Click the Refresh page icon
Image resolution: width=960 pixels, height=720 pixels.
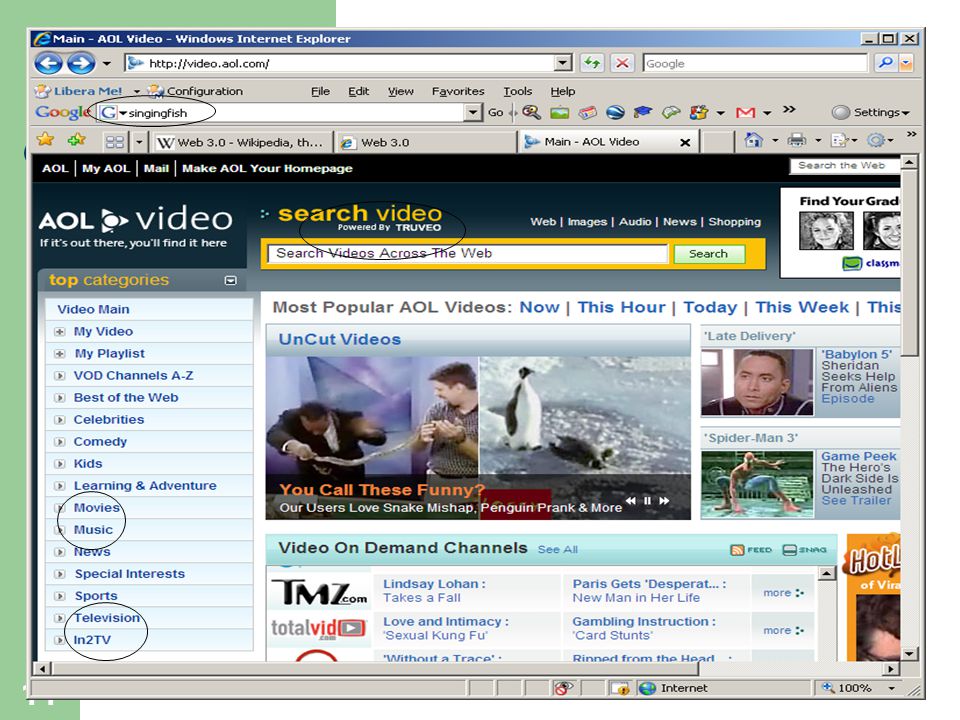click(x=591, y=62)
